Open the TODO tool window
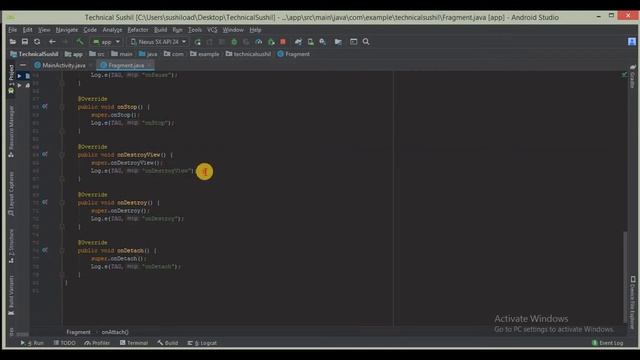Screen dimensions: 640x360 pyautogui.click(x=64, y=343)
